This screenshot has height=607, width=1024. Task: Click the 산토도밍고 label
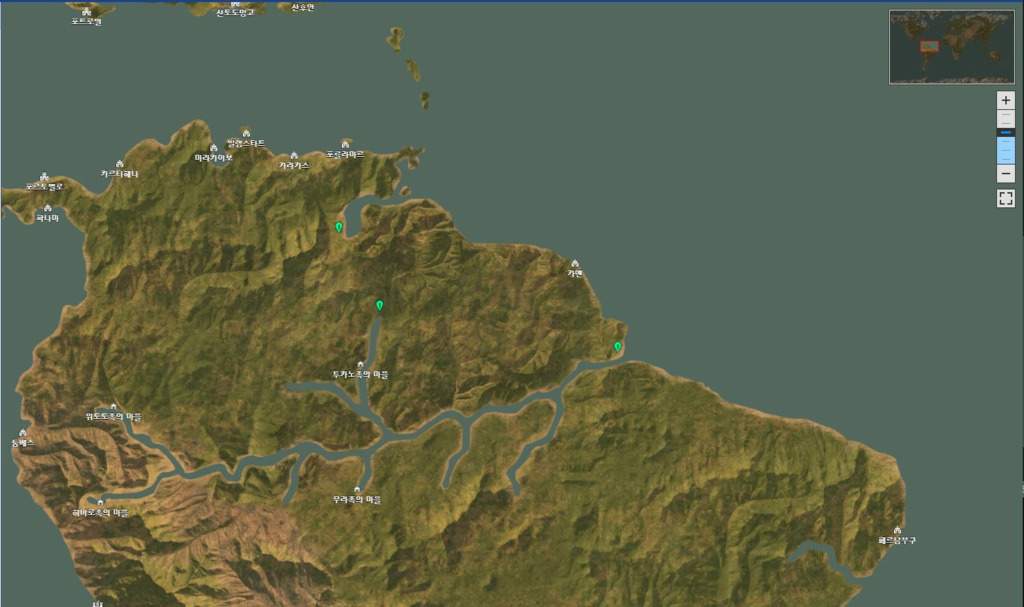pyautogui.click(x=235, y=12)
